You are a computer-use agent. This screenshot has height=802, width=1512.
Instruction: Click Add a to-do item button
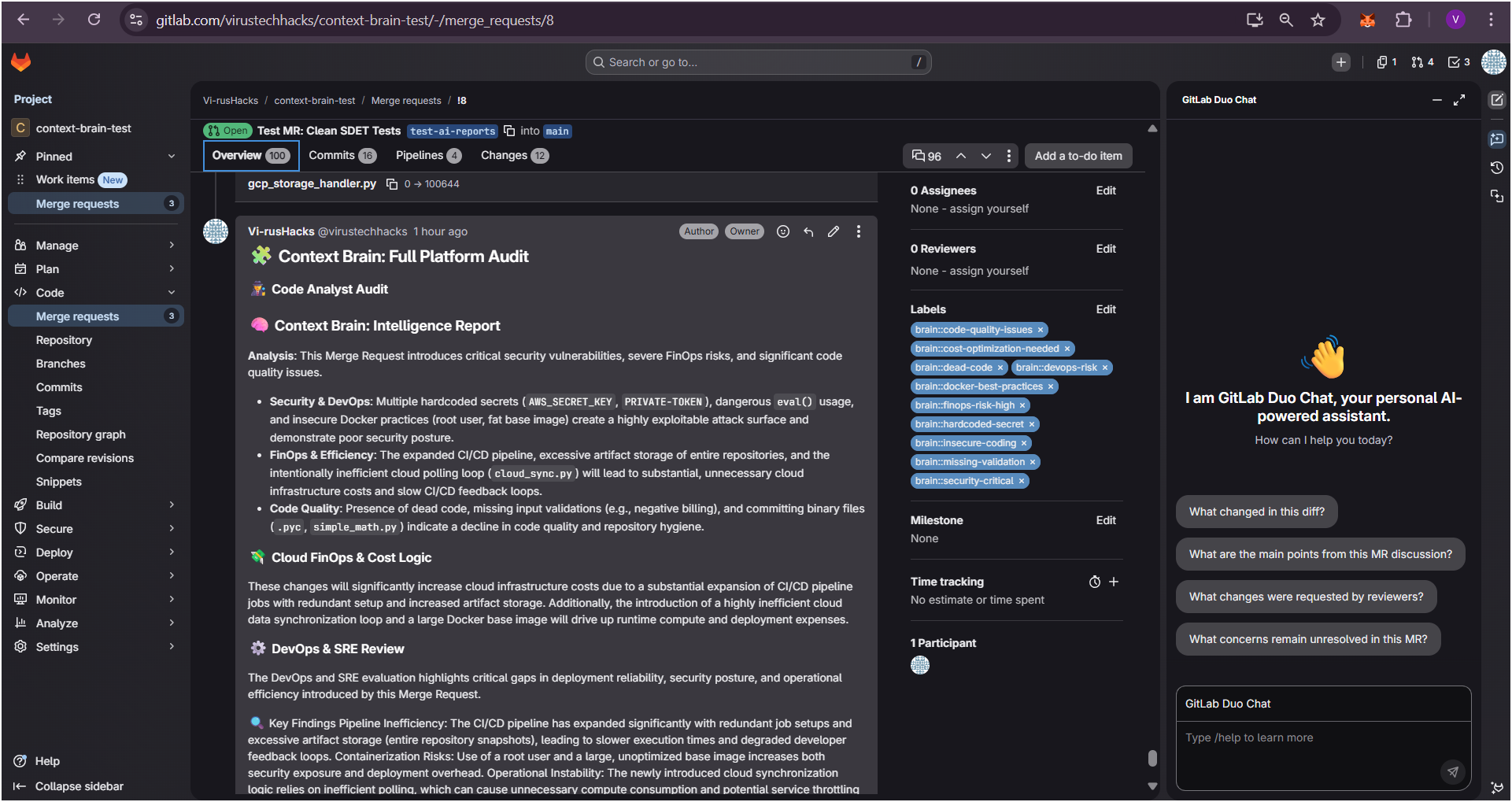tap(1078, 156)
